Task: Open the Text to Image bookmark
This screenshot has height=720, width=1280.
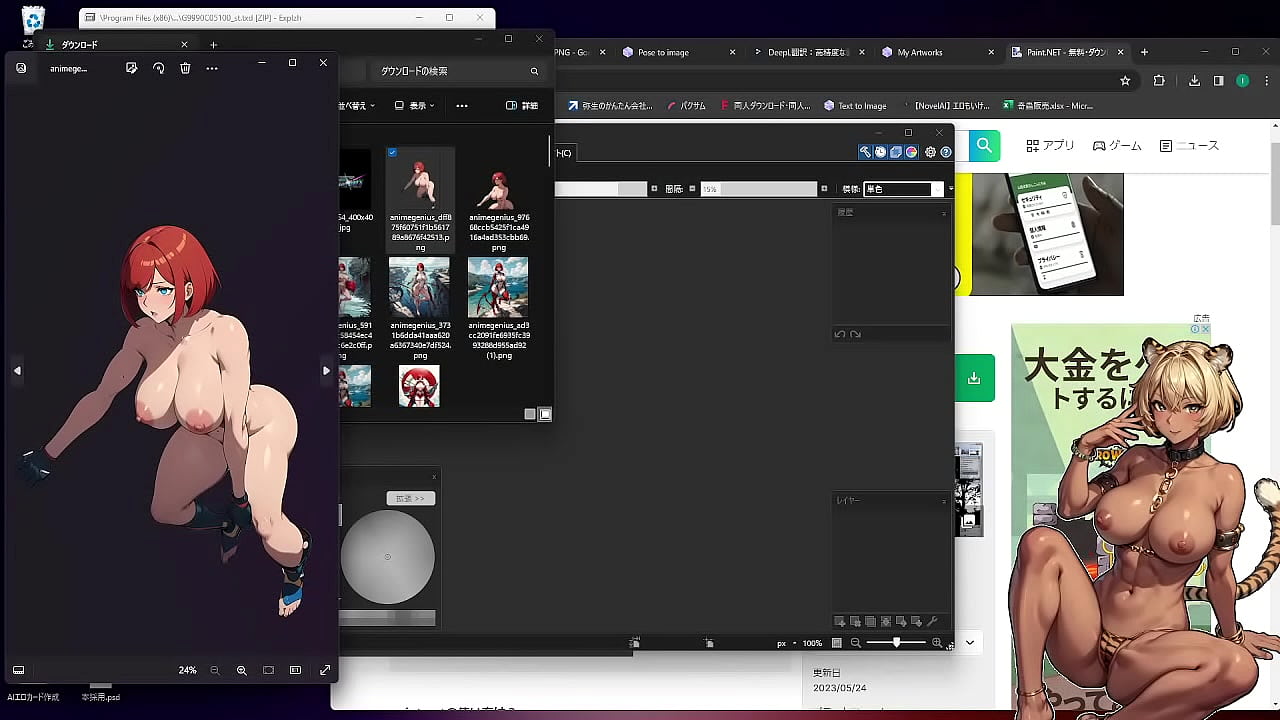Action: pyautogui.click(x=855, y=106)
